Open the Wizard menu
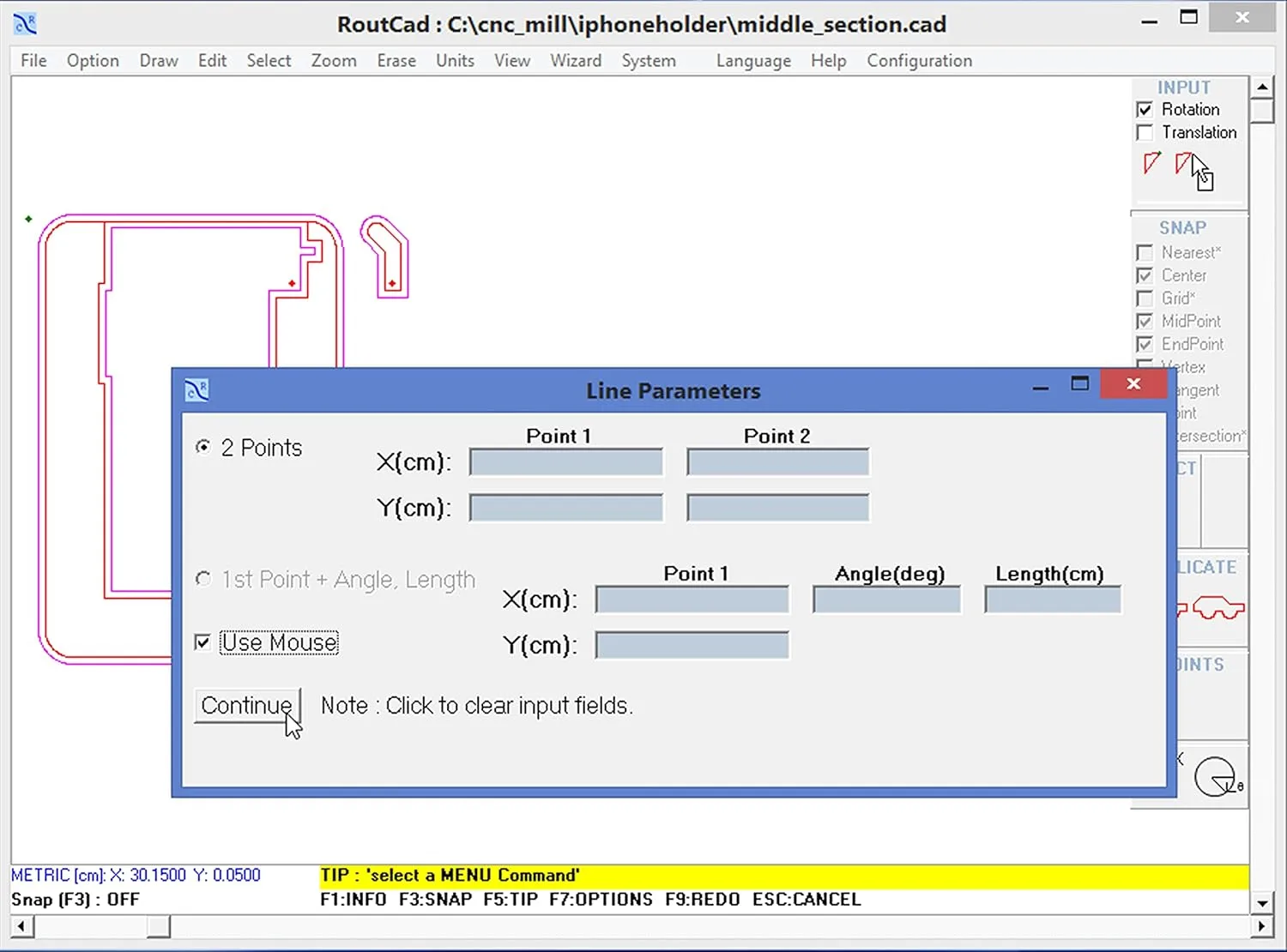1287x952 pixels. pos(576,60)
